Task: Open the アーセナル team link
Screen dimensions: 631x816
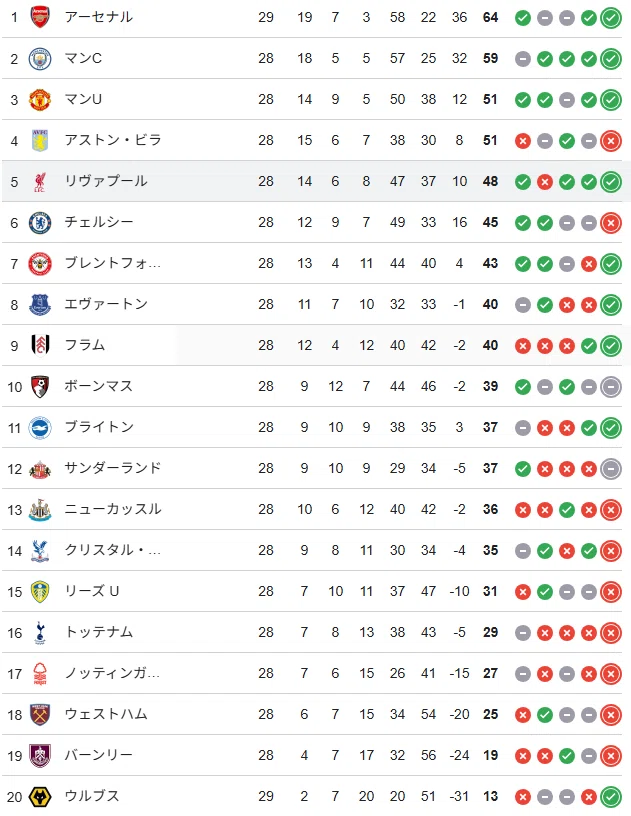Action: click(x=98, y=17)
